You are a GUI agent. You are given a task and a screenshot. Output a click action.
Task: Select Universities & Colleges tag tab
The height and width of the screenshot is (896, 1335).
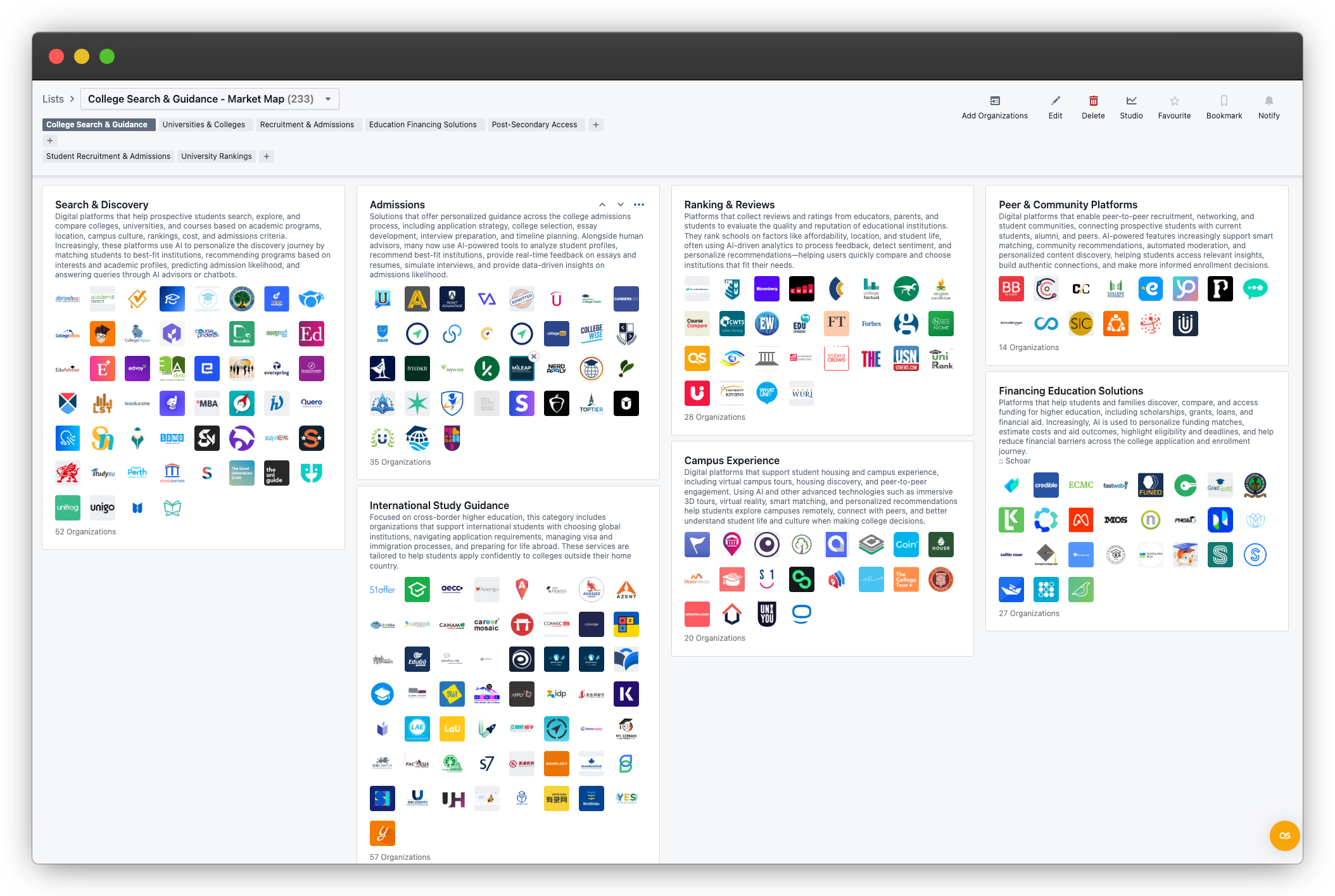203,125
